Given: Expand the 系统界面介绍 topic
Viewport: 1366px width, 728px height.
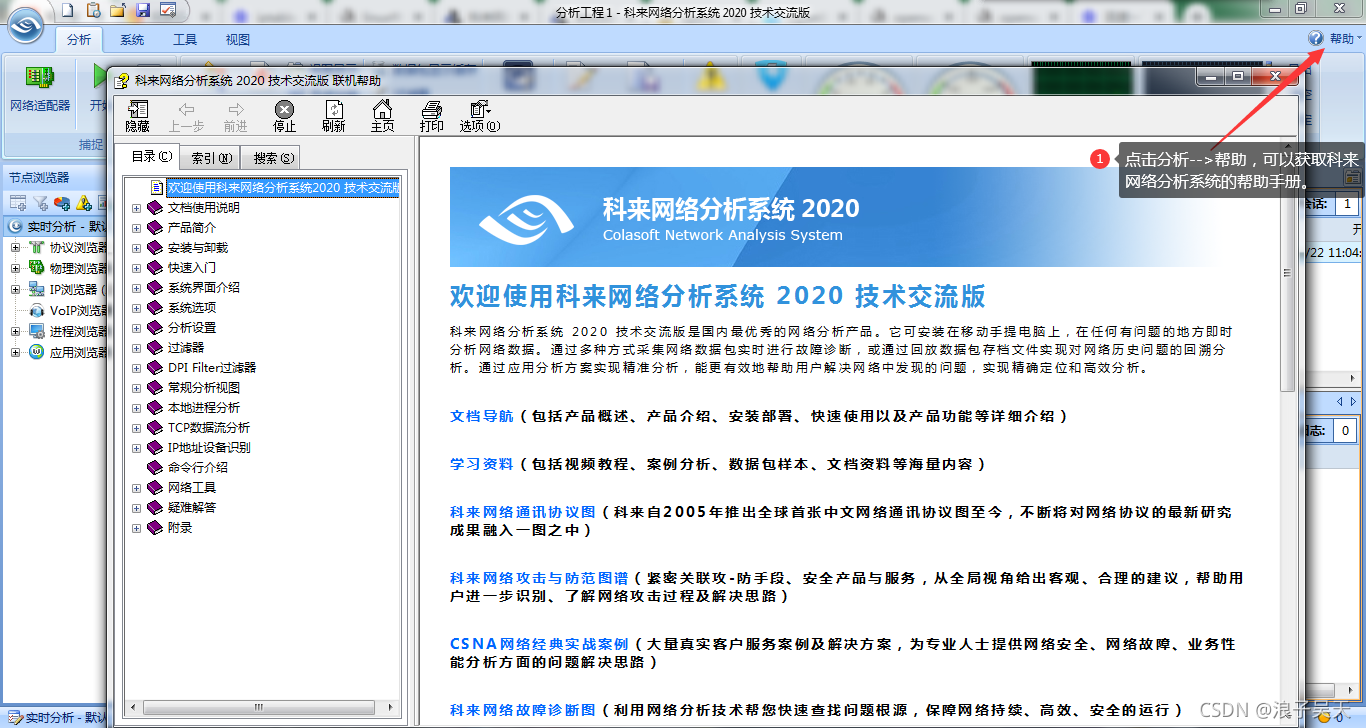Looking at the screenshot, I should pyautogui.click(x=136, y=288).
